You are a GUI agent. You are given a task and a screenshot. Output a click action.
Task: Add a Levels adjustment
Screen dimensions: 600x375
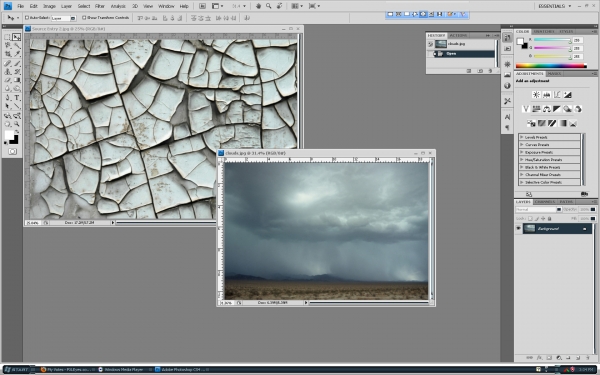546,95
